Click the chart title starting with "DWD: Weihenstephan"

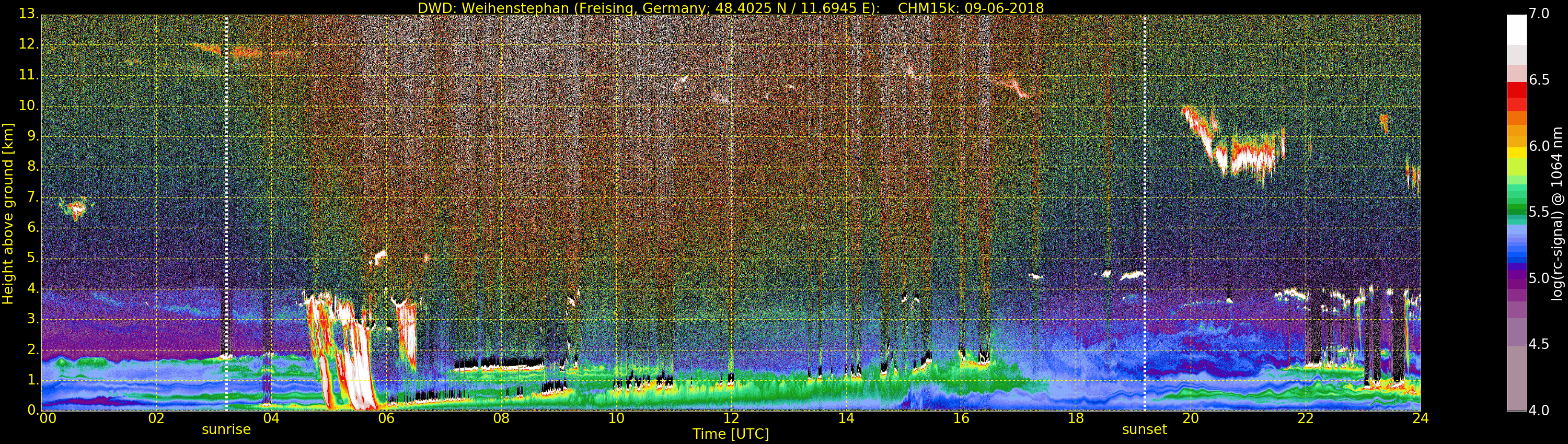point(731,8)
